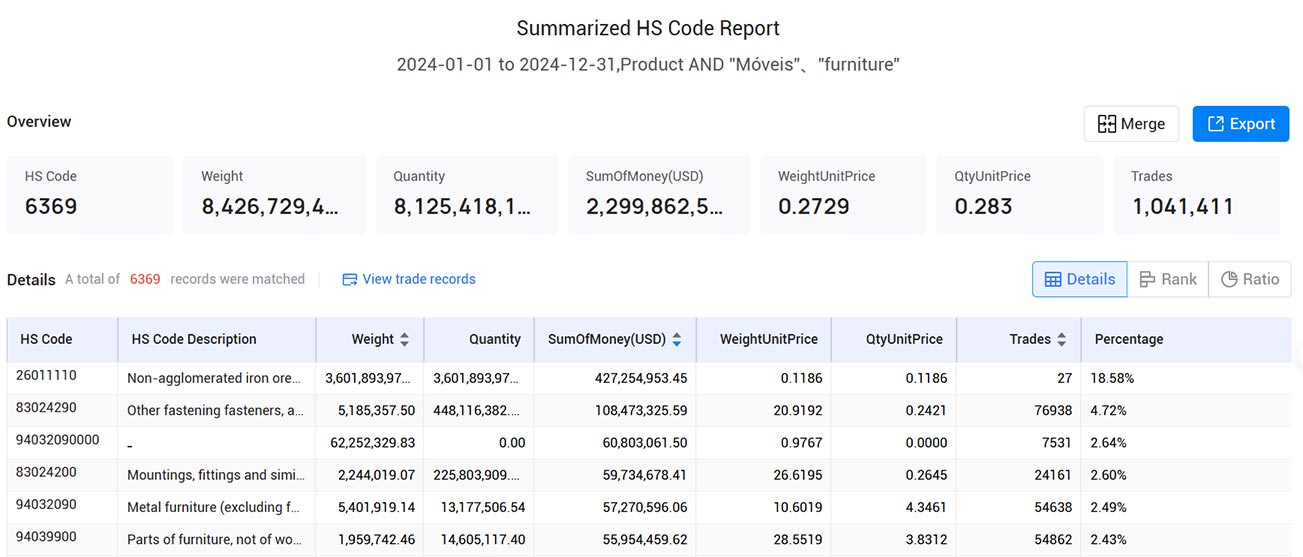This screenshot has width=1303, height=557.
Task: Click the Quantity column header
Action: click(479, 339)
